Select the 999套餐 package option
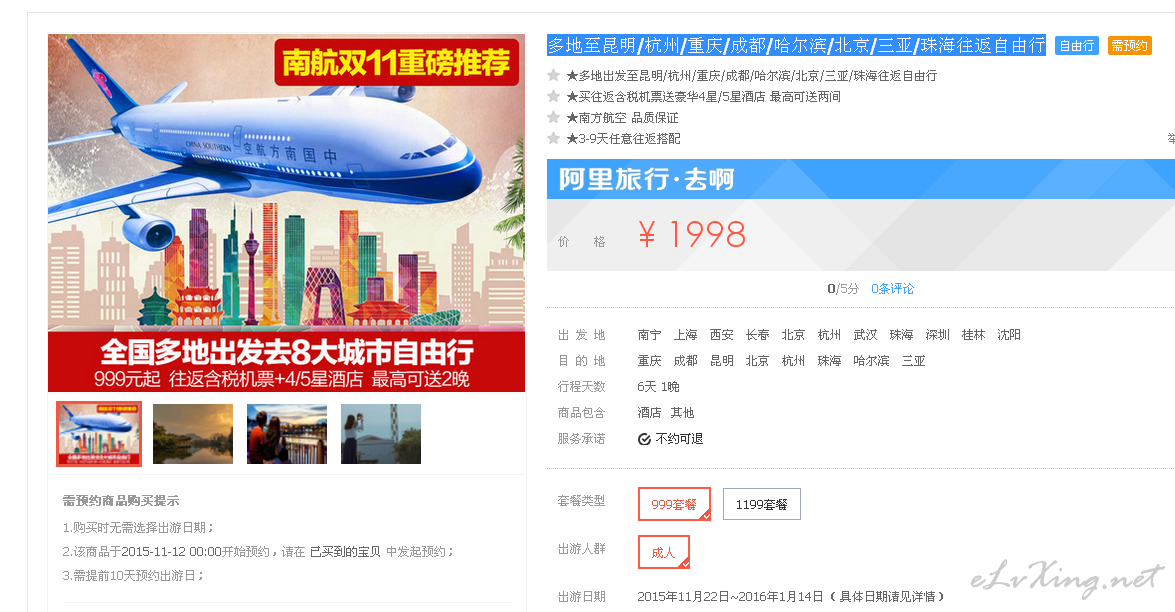The width and height of the screenshot is (1175, 612). [674, 504]
